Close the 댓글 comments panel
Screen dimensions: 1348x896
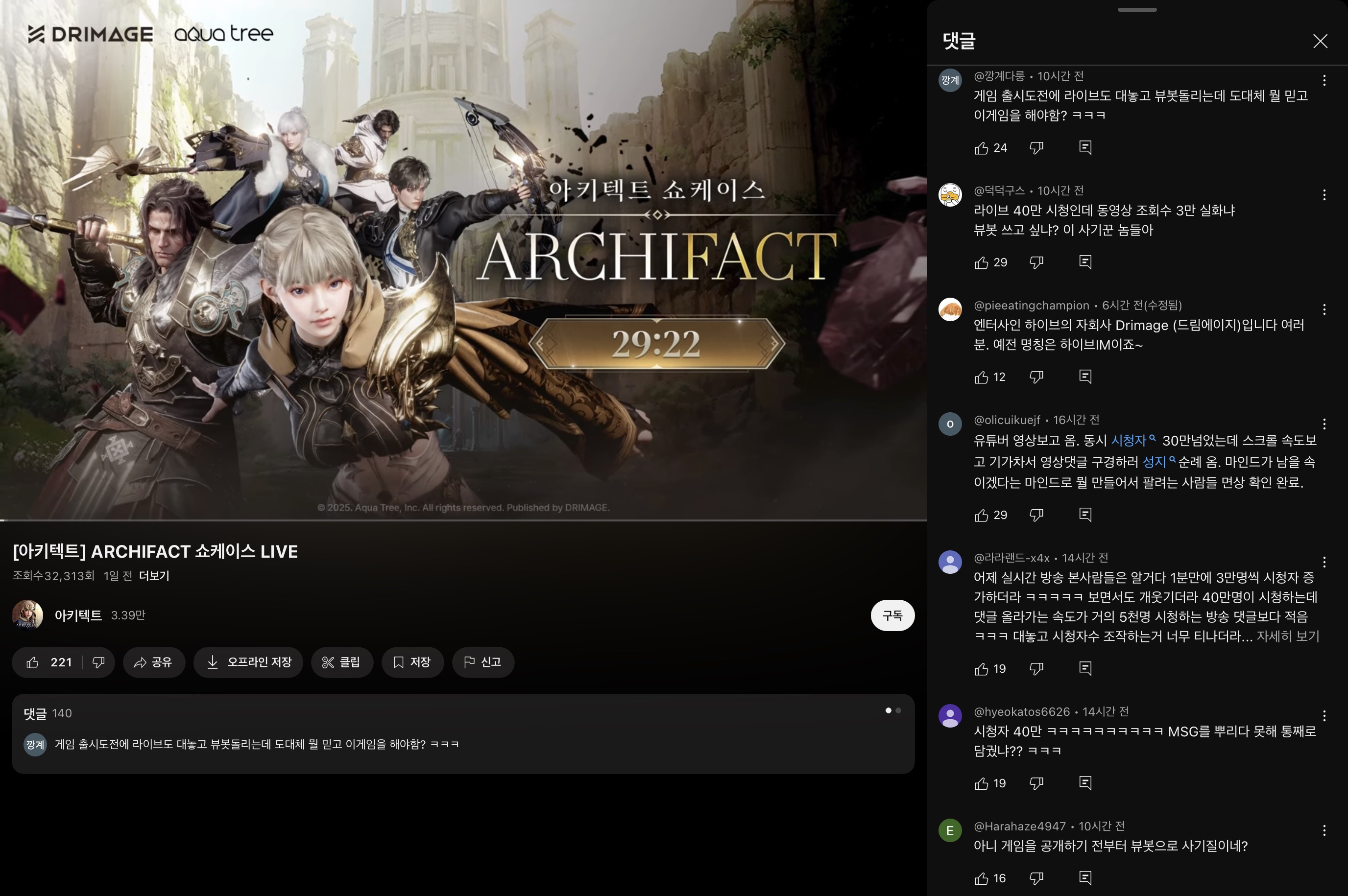pyautogui.click(x=1320, y=41)
